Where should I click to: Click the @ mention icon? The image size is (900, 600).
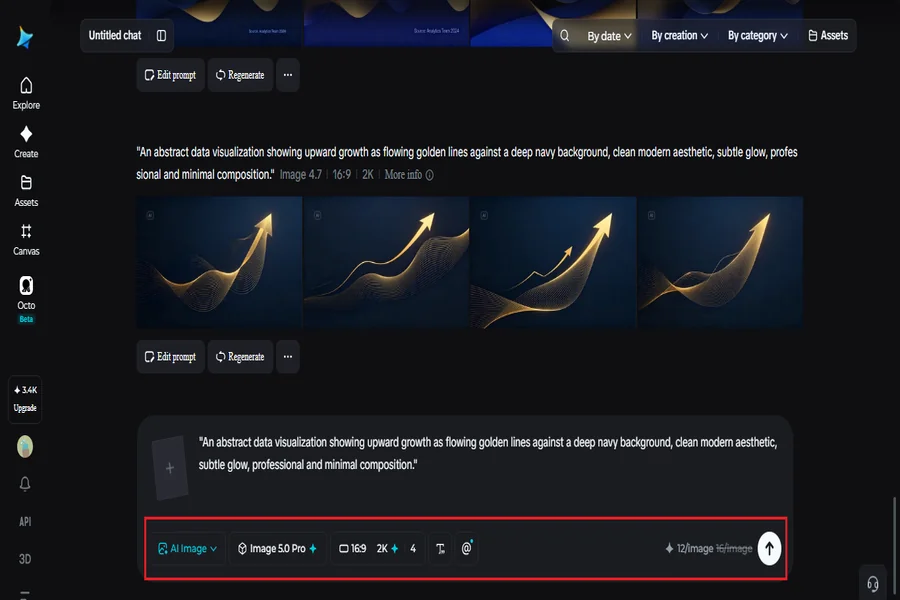(467, 548)
